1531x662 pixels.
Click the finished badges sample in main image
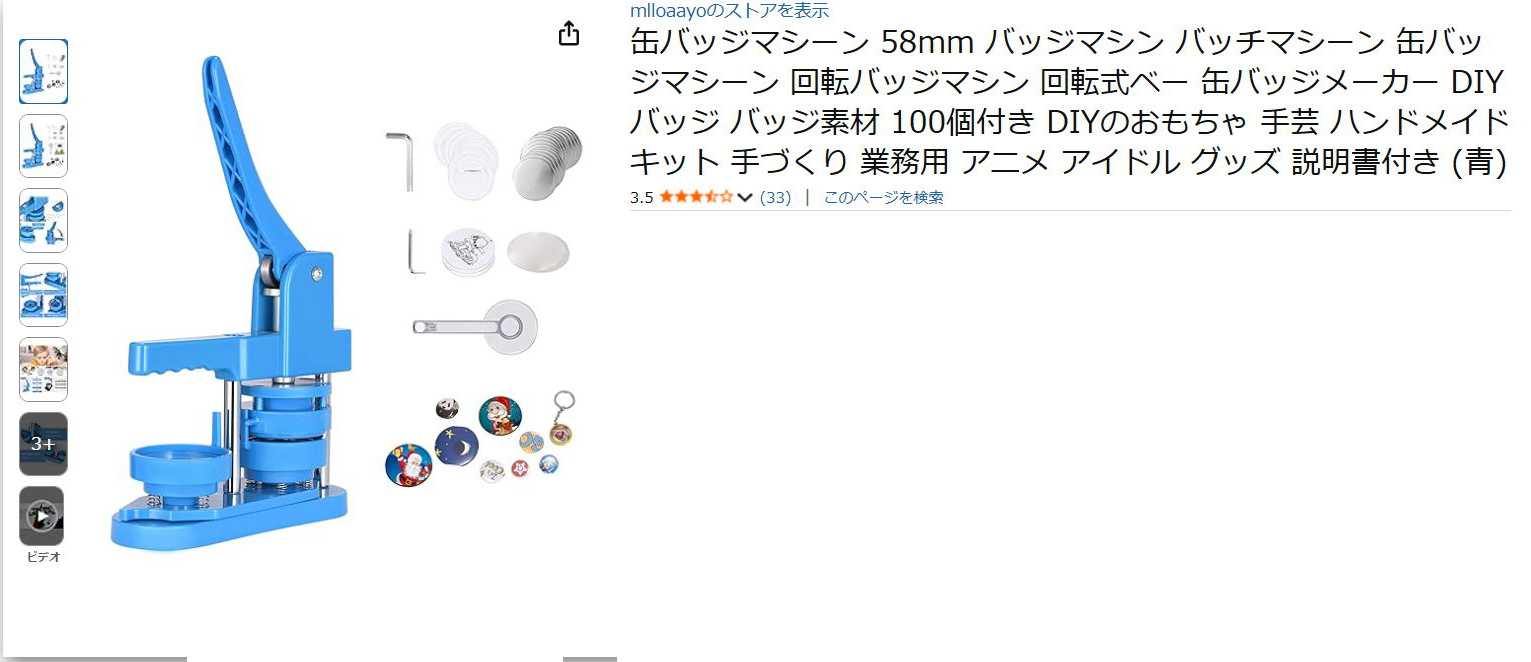[x=482, y=440]
